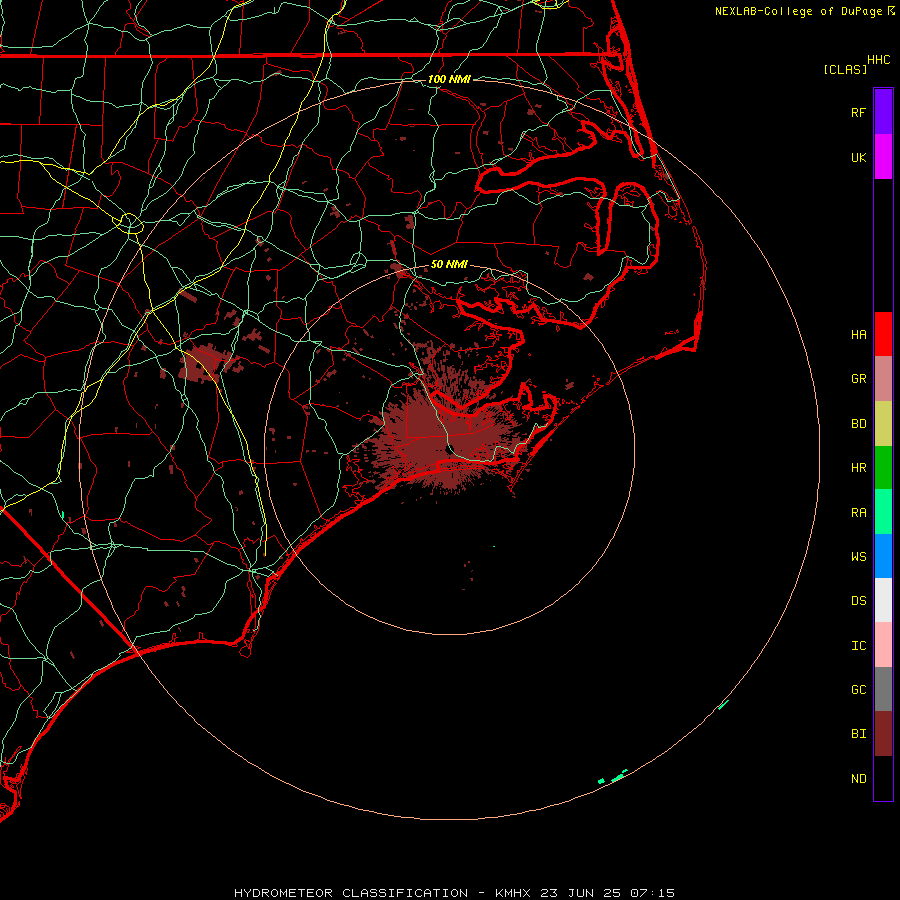900x900 pixels.
Task: Click the WS blue legend swatch
Action: 883,556
